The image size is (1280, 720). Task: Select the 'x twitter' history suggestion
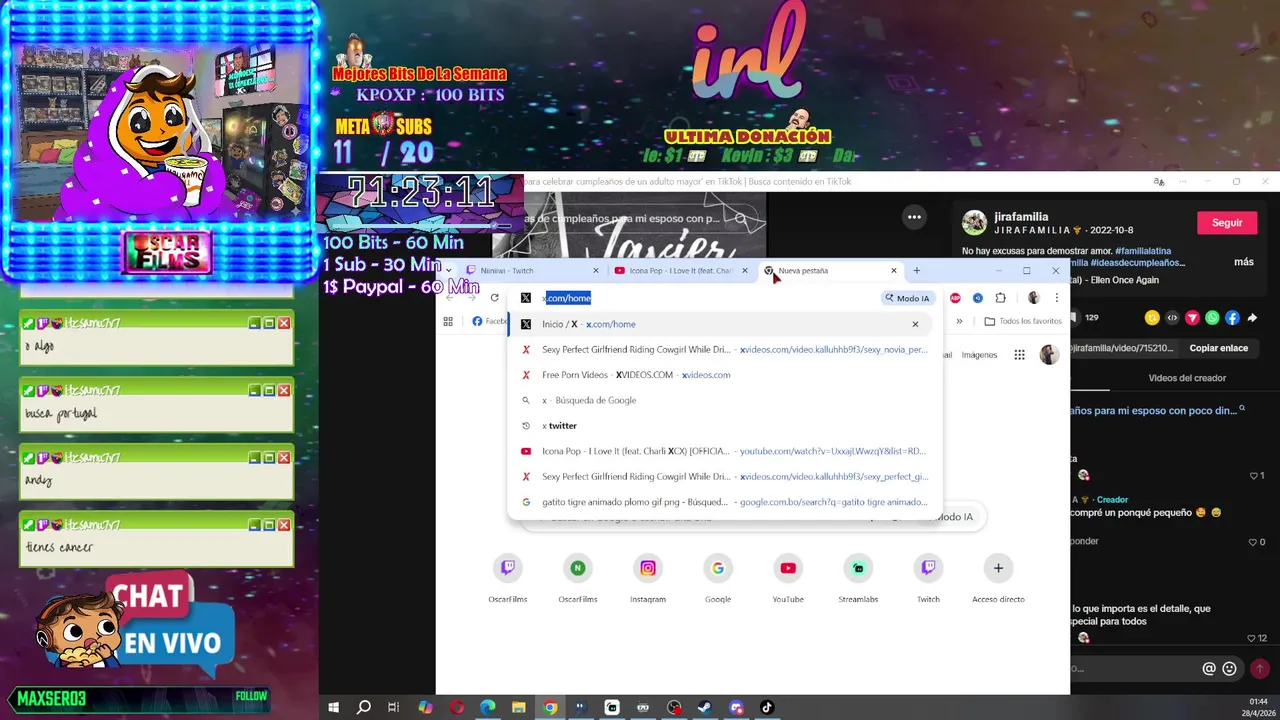tap(720, 425)
